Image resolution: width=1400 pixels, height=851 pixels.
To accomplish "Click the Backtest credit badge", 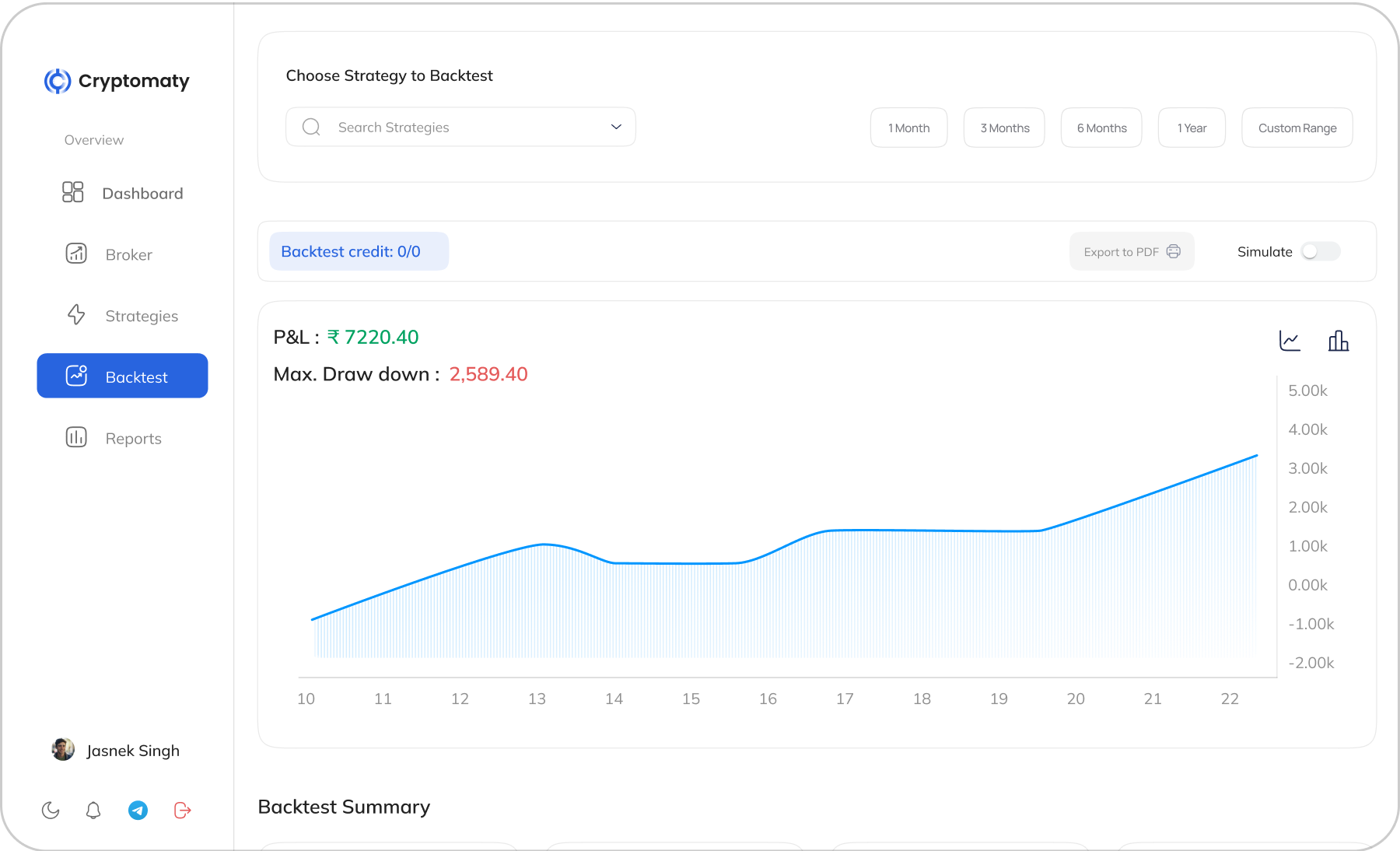I will click(359, 250).
